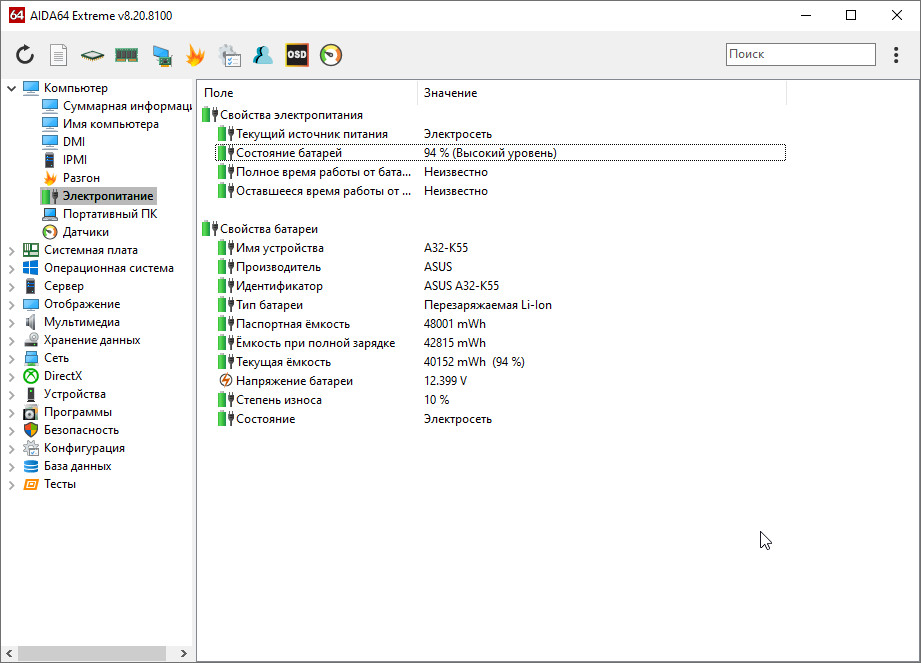This screenshot has width=921, height=663.
Task: Click the Значение column header
Action: [x=600, y=93]
